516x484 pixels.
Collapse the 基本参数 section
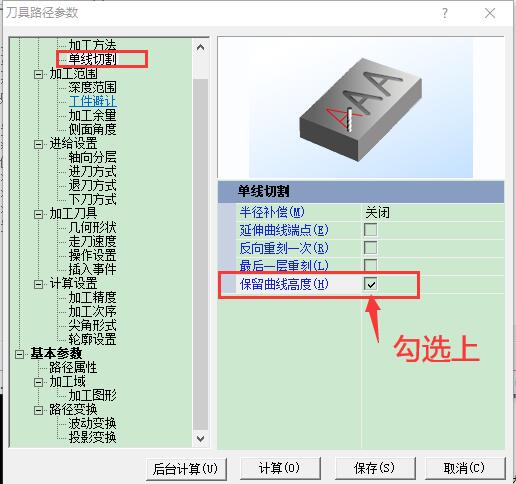19,354
